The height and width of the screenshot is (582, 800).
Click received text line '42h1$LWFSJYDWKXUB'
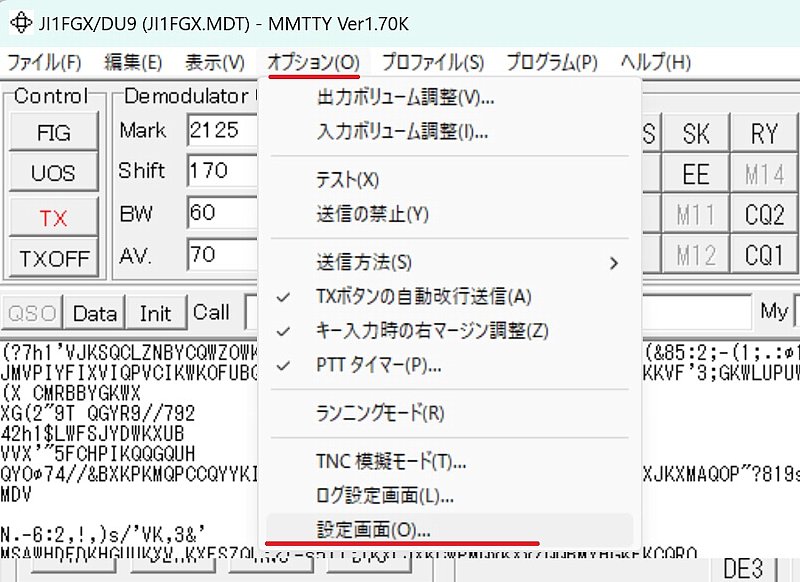tap(92, 434)
